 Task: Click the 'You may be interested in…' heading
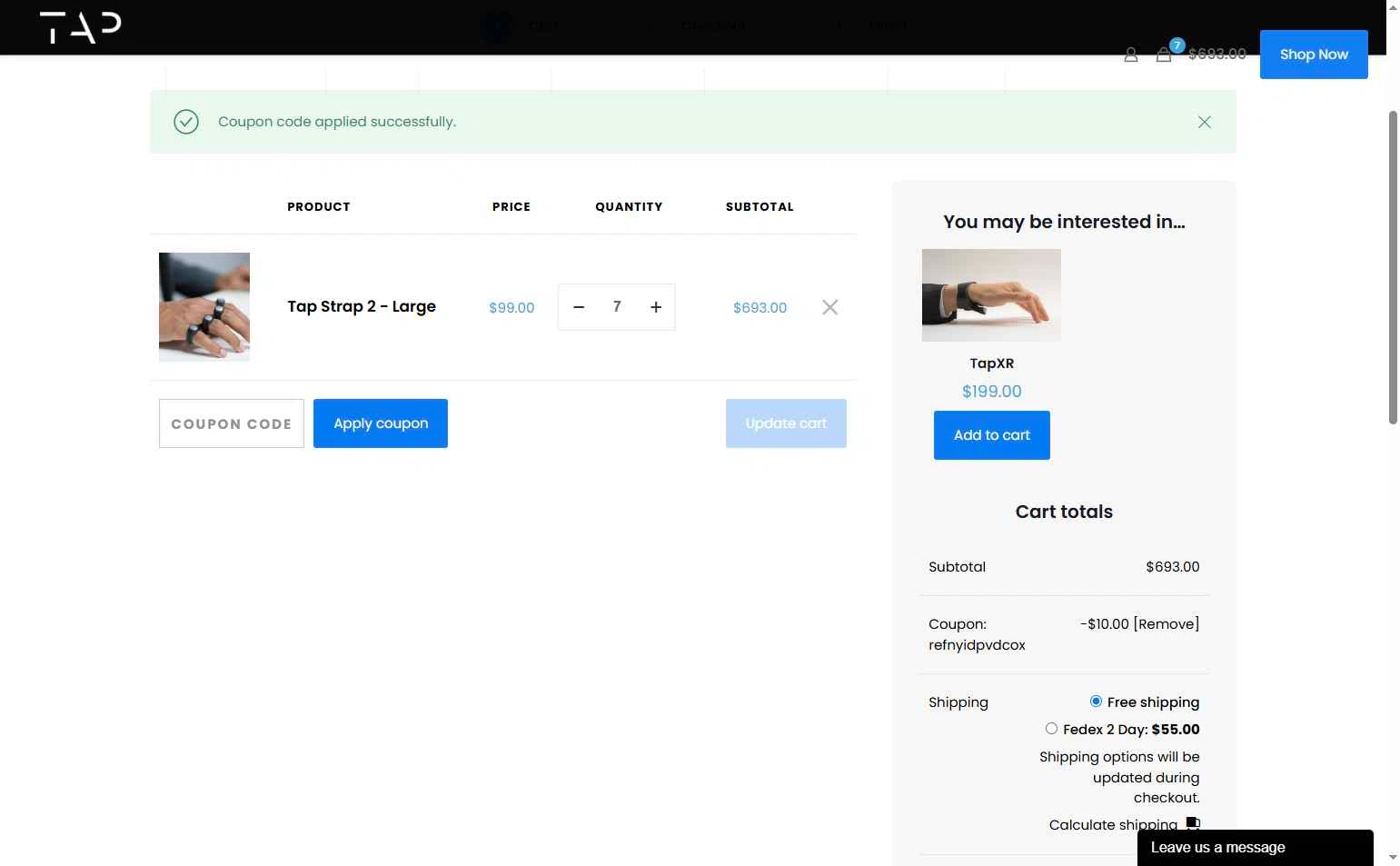(x=1064, y=222)
